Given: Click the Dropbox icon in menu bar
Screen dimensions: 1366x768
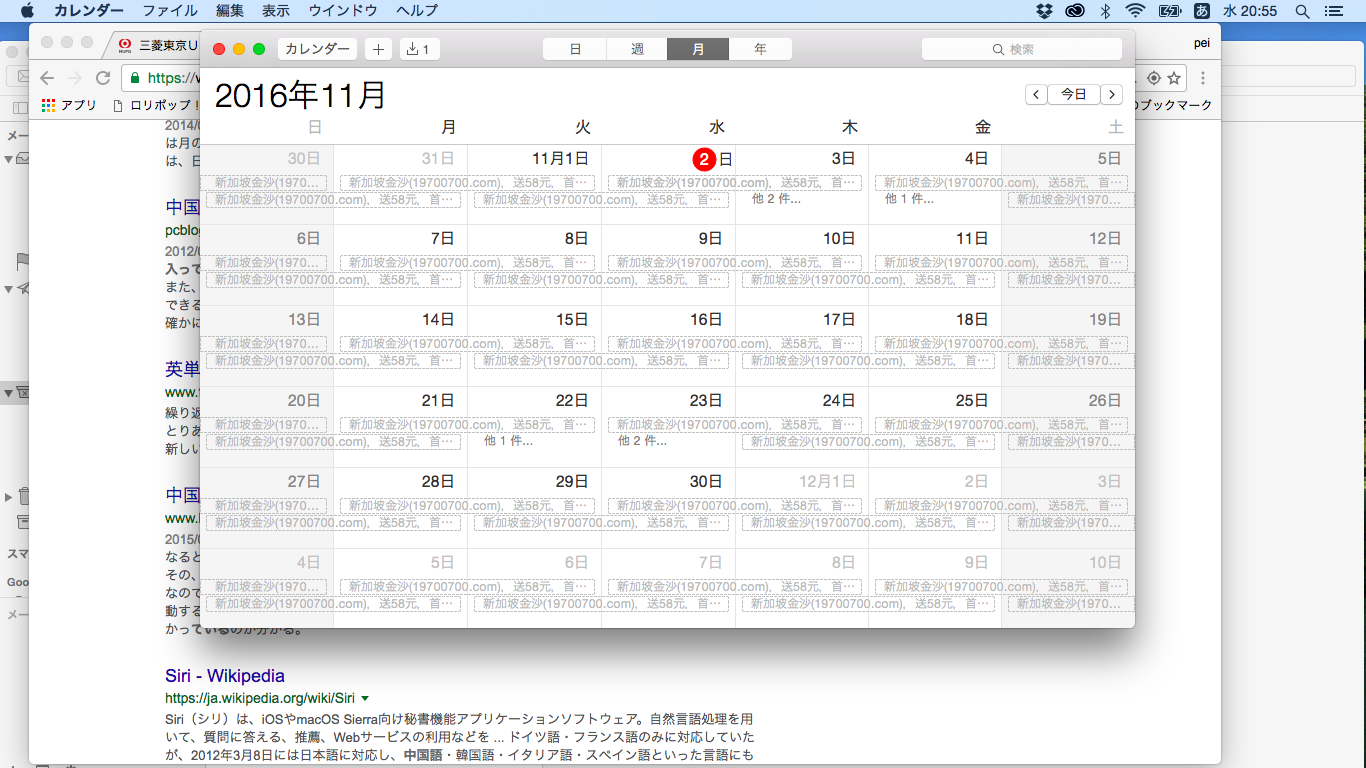Looking at the screenshot, I should point(1044,11).
